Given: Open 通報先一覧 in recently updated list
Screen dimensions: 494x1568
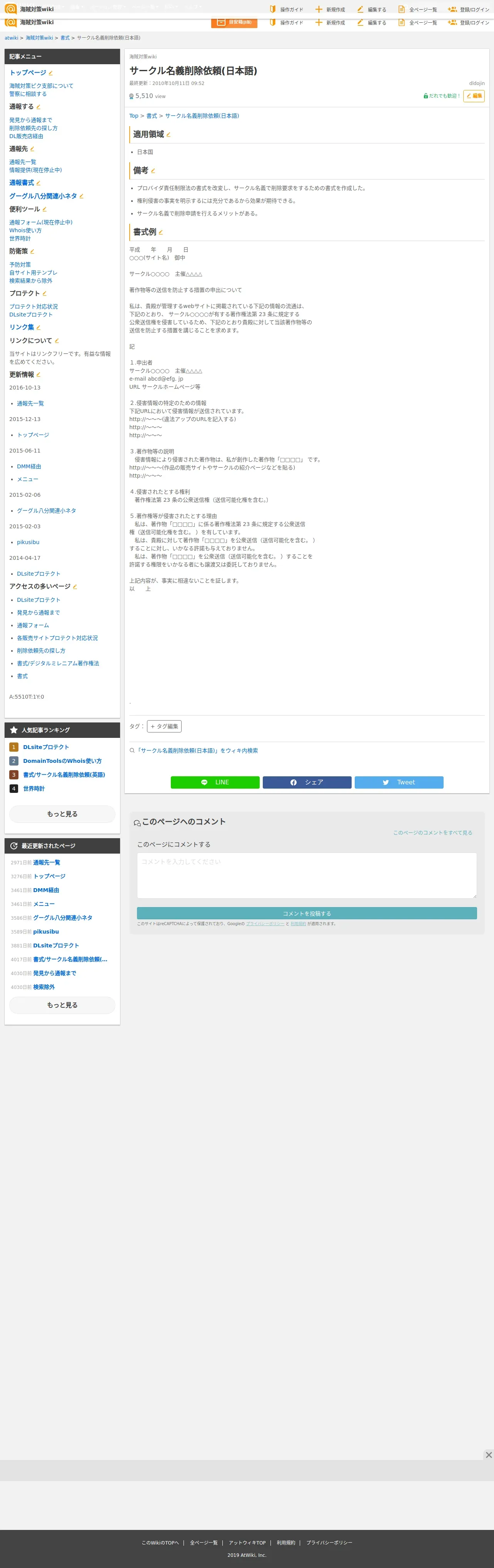Looking at the screenshot, I should [46, 862].
